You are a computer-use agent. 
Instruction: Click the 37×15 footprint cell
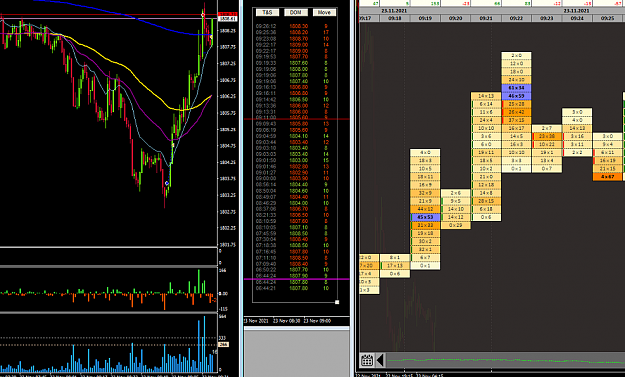(x=517, y=120)
